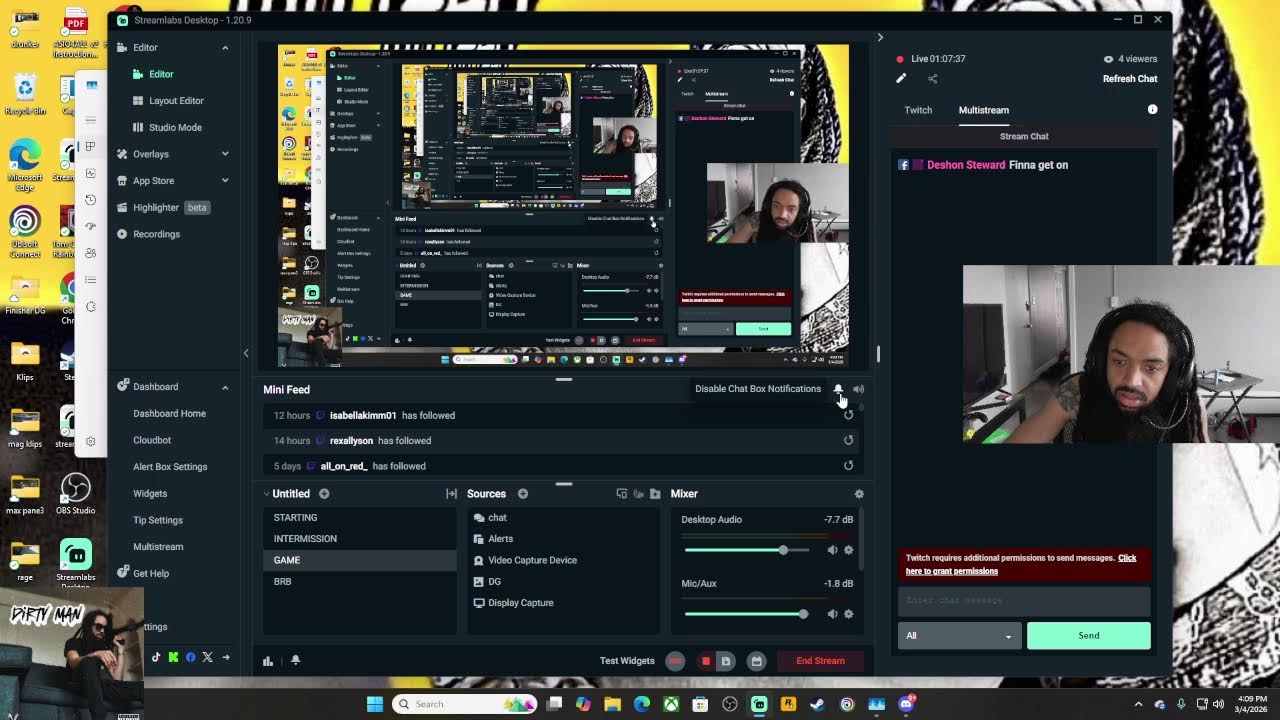Screen dimensions: 1280x720
Task: Open the Highlighter beta item
Action: tap(163, 208)
